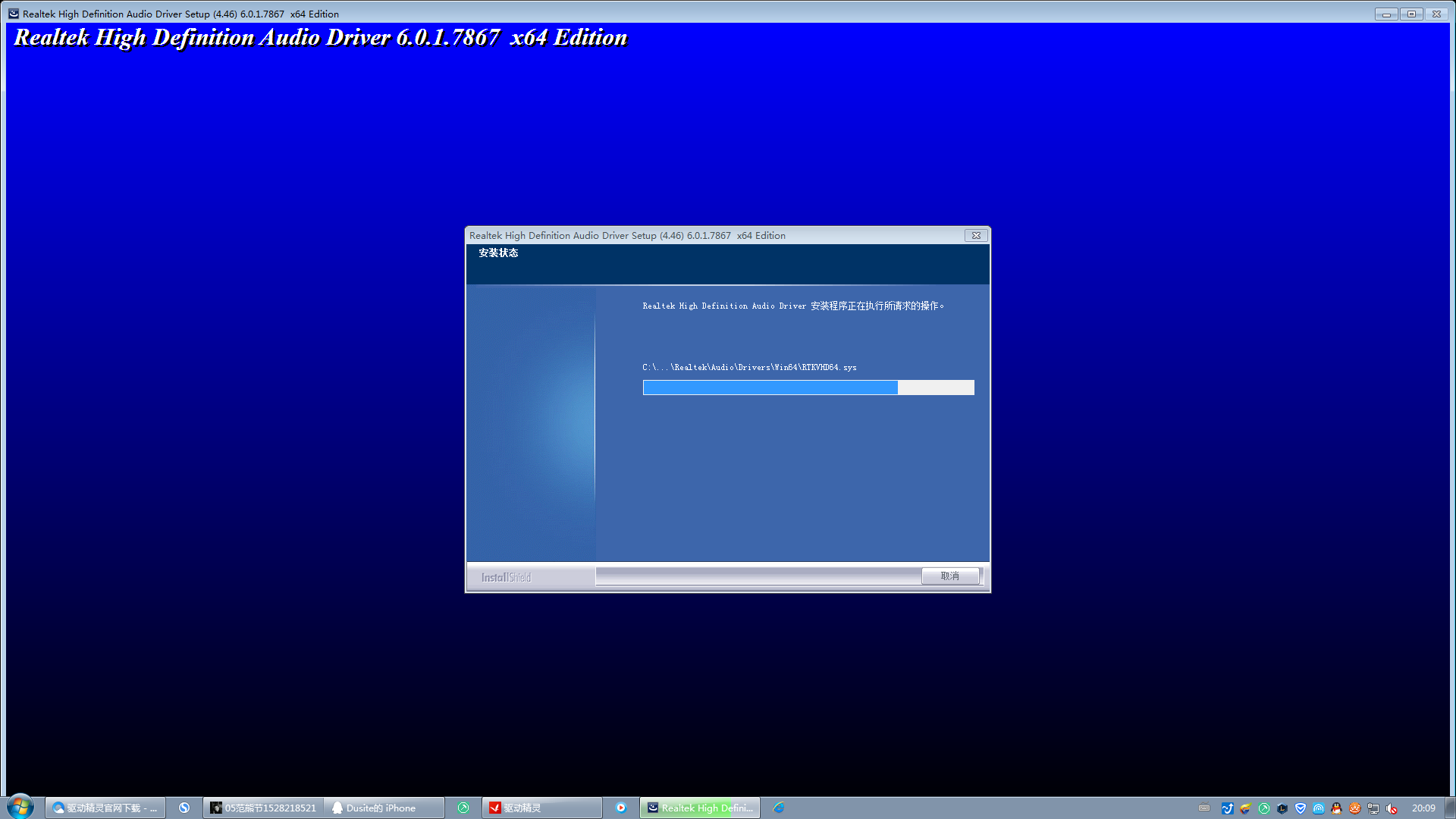The image size is (1456, 819).
Task: Open the Tencent PC Manager shield tray icon
Action: click(1300, 808)
